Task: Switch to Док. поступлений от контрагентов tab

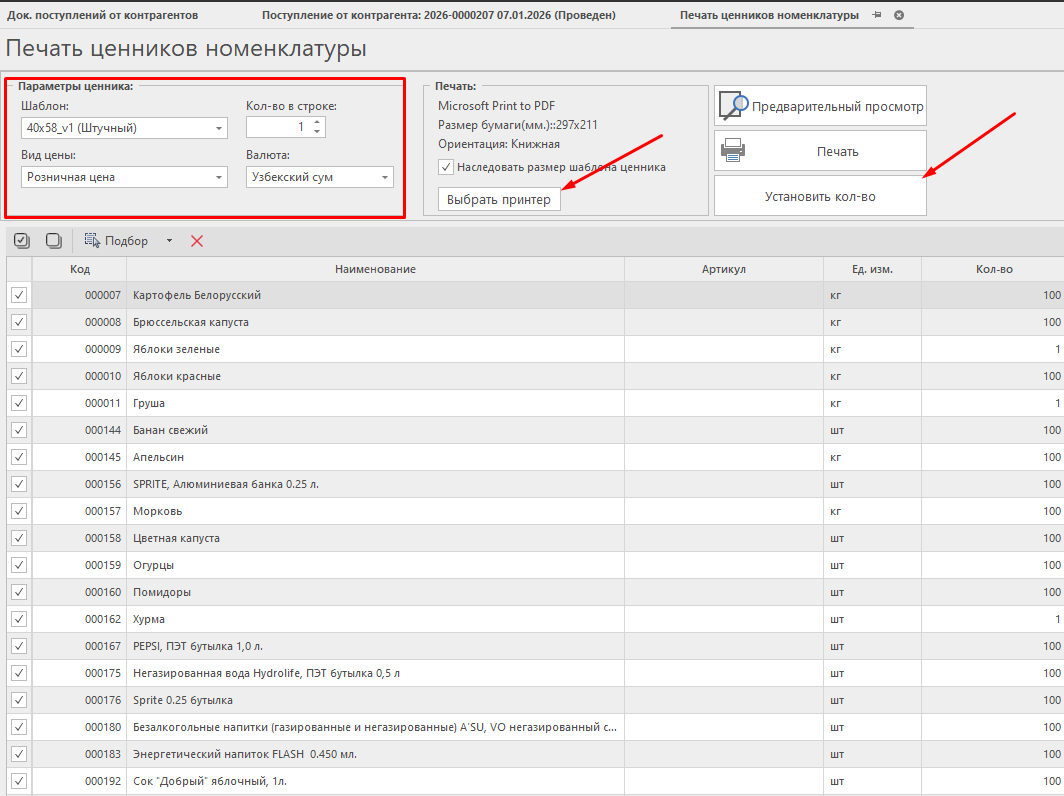Action: point(103,16)
